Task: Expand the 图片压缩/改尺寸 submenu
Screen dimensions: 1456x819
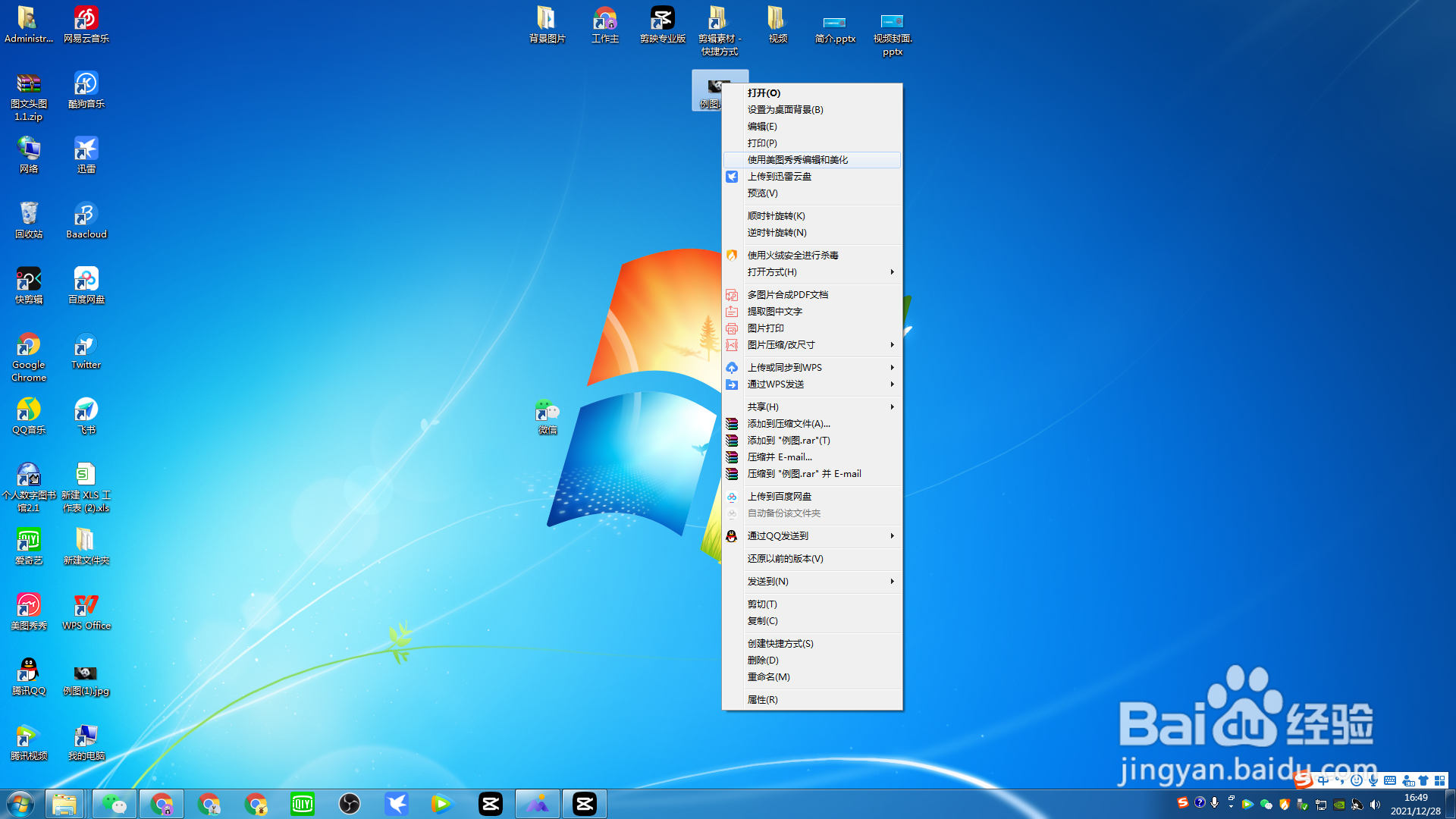Action: click(811, 345)
